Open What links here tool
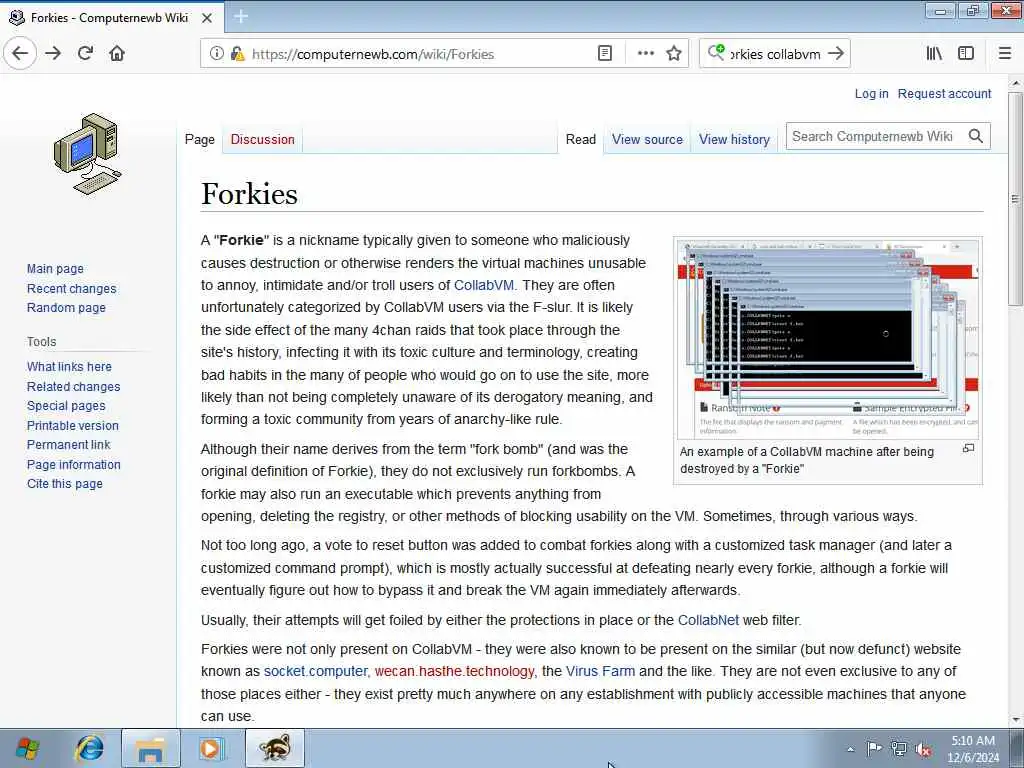This screenshot has width=1024, height=768. point(69,366)
